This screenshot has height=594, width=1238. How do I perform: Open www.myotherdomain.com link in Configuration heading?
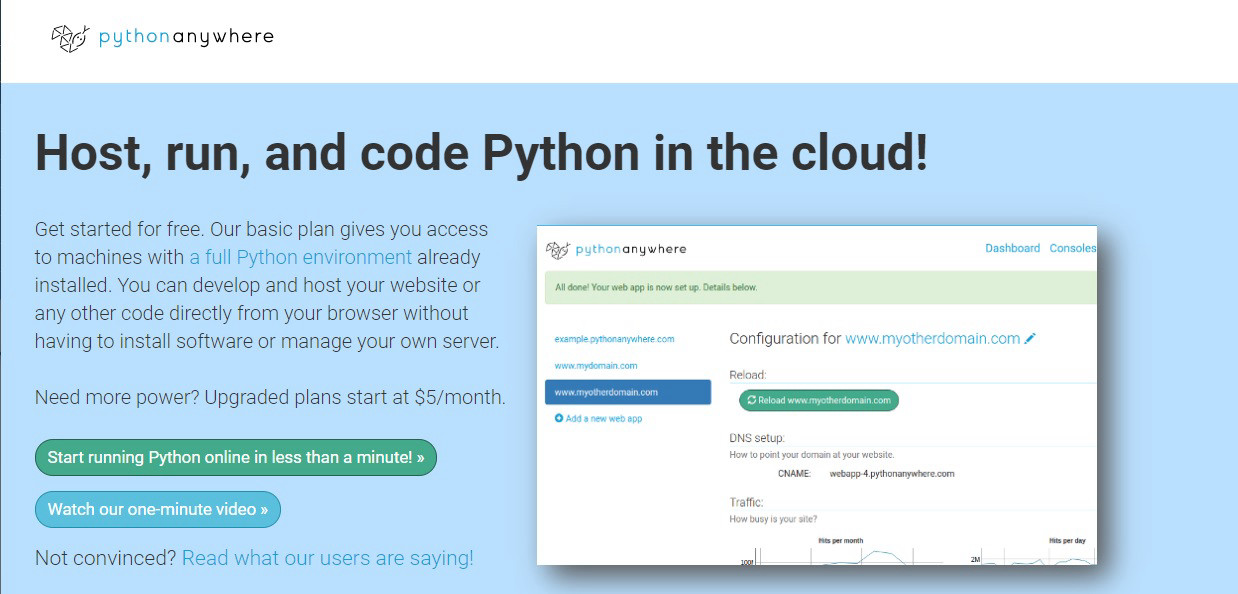click(x=932, y=339)
